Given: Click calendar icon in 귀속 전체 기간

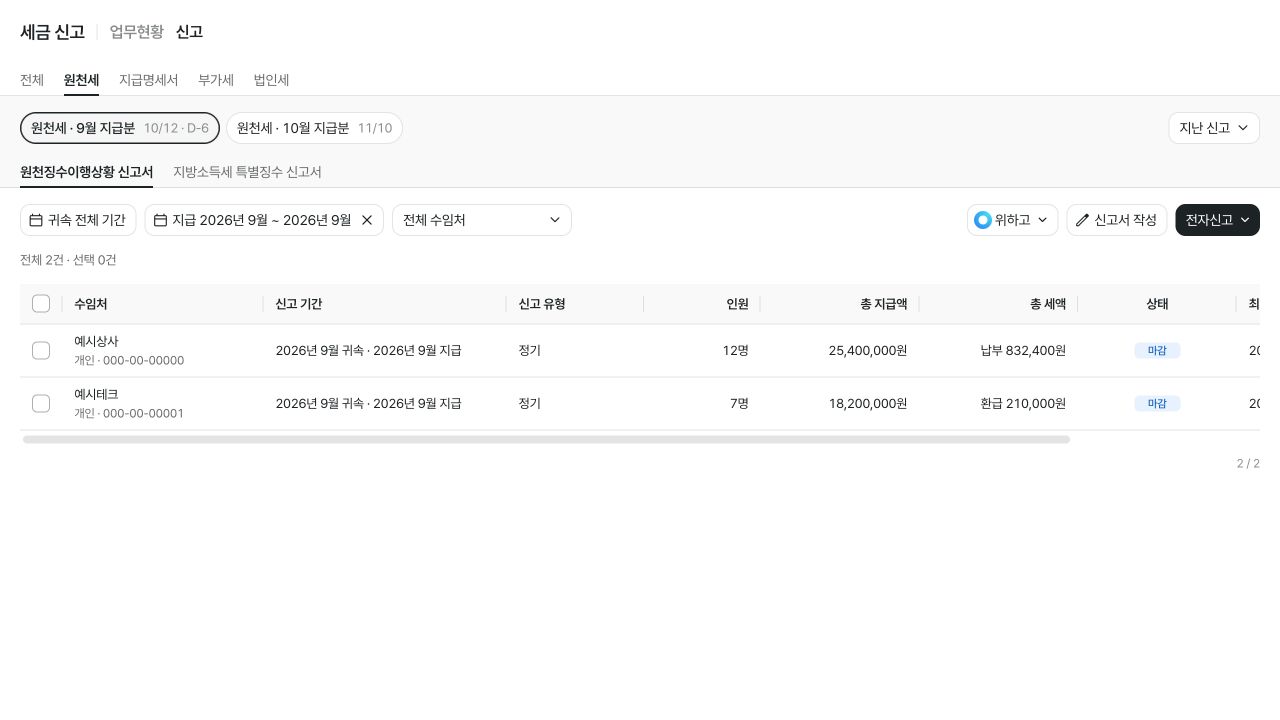Looking at the screenshot, I should click(36, 220).
